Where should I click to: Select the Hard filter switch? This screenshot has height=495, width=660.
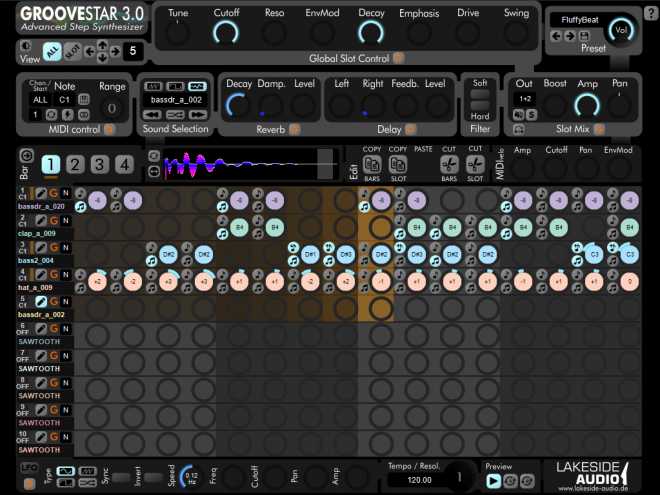tap(480, 105)
